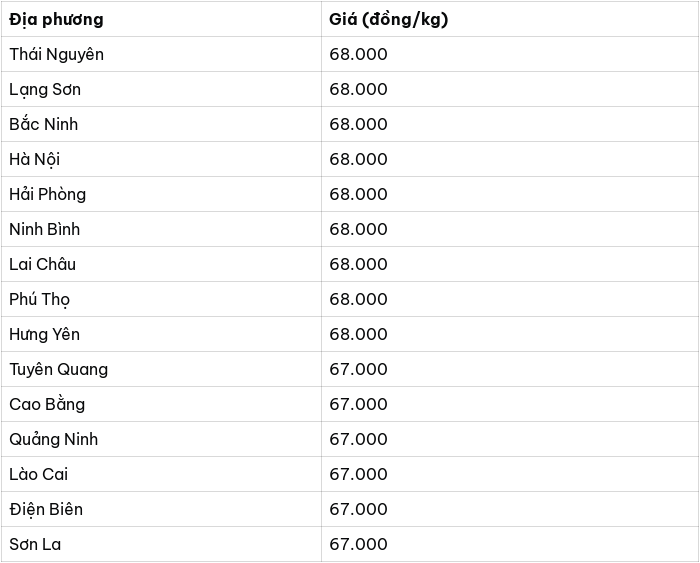Click the Bắc Ninh row name
This screenshot has width=700, height=563.
43,124
